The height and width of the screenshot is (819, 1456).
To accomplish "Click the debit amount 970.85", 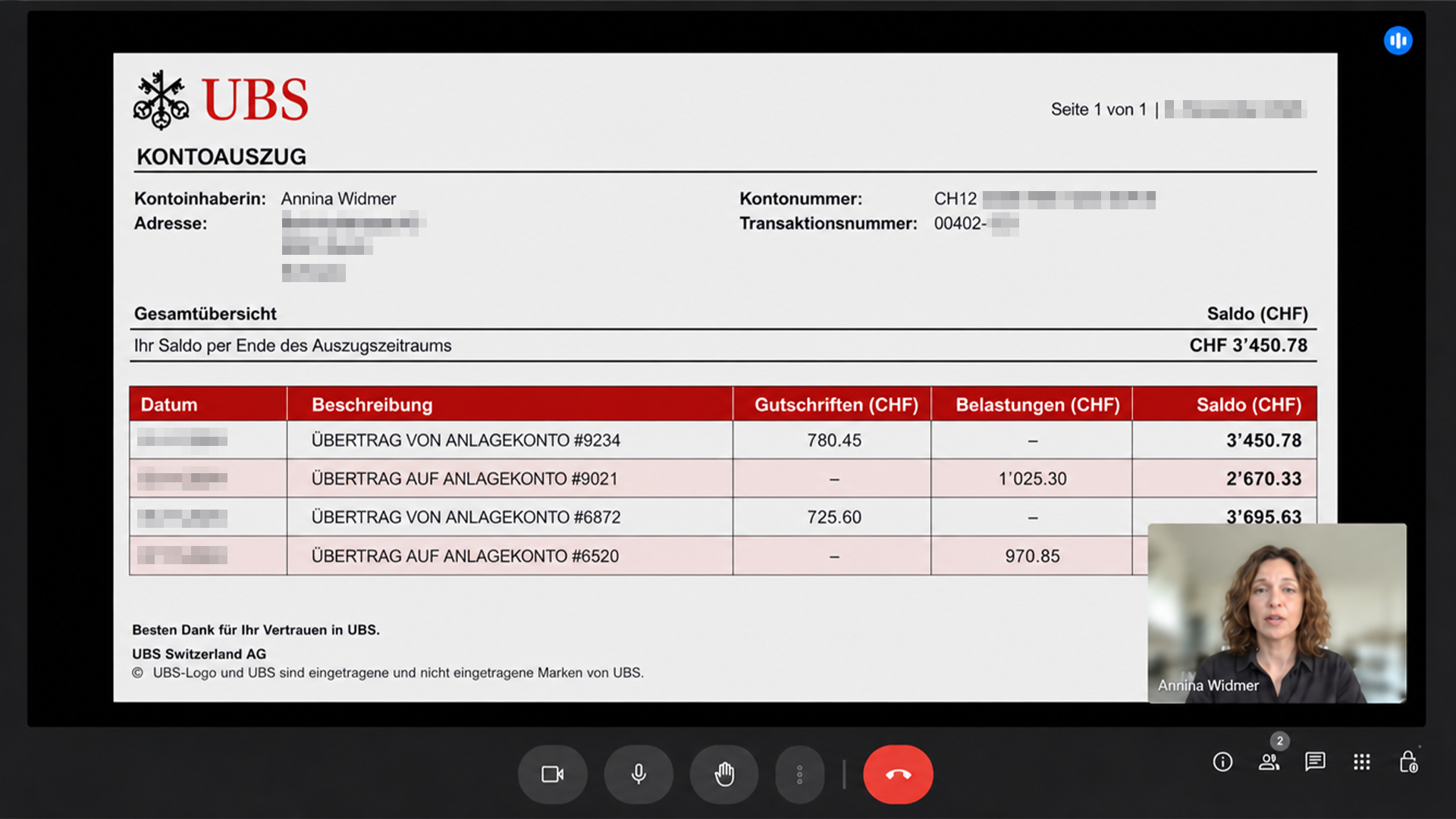I will click(x=1033, y=557).
